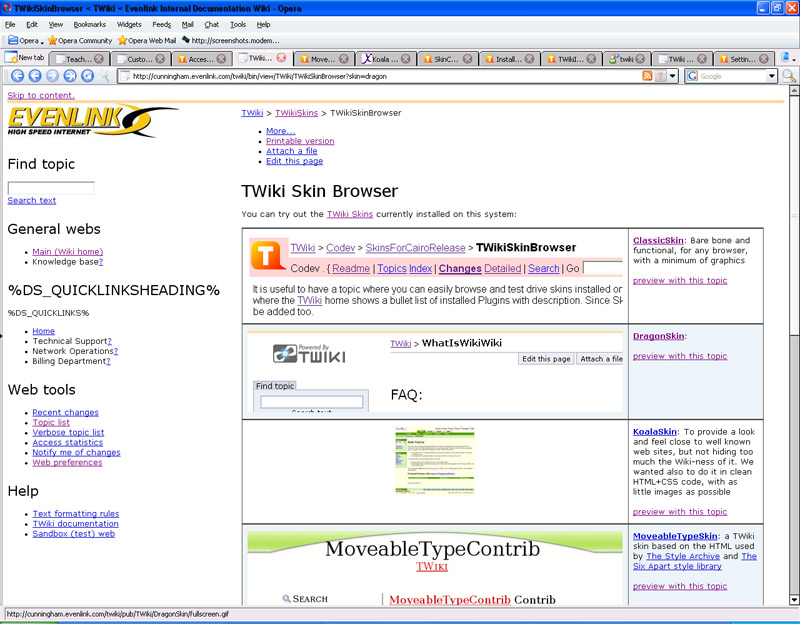Click the Wand password icon
Viewport: 800px width, 624px height.
coord(105,76)
